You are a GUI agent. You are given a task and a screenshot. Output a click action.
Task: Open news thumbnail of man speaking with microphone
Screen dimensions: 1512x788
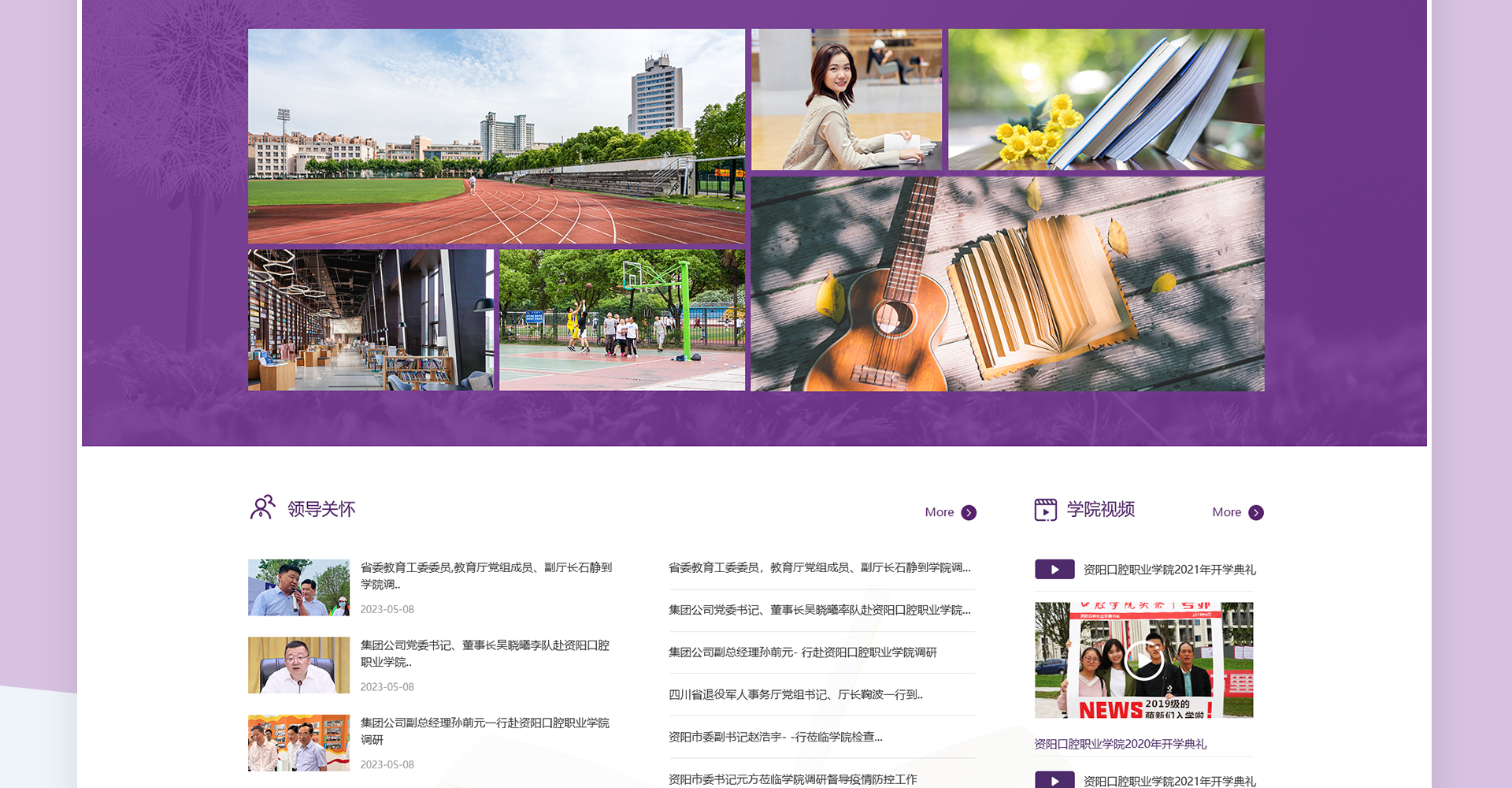coord(298,588)
